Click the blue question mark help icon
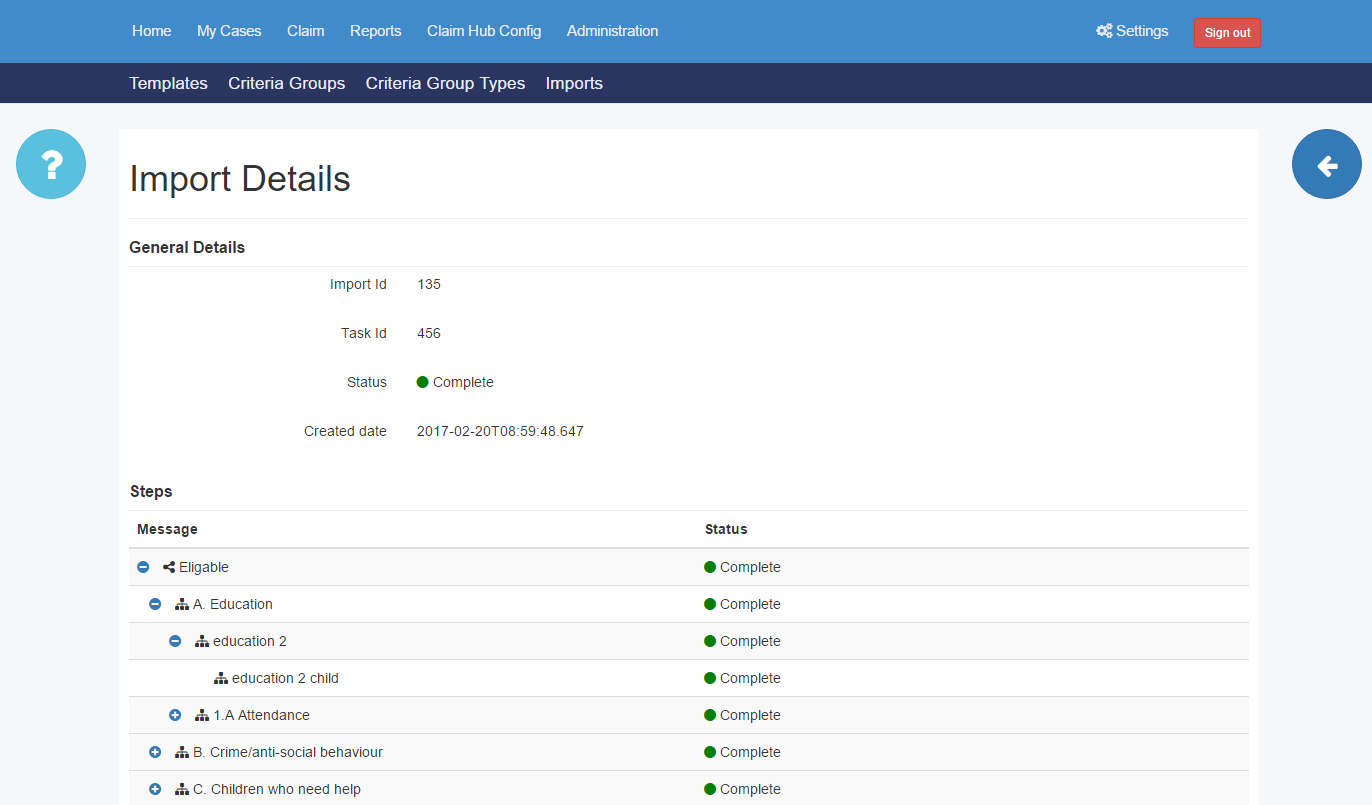Image resolution: width=1372 pixels, height=805 pixels. [51, 164]
